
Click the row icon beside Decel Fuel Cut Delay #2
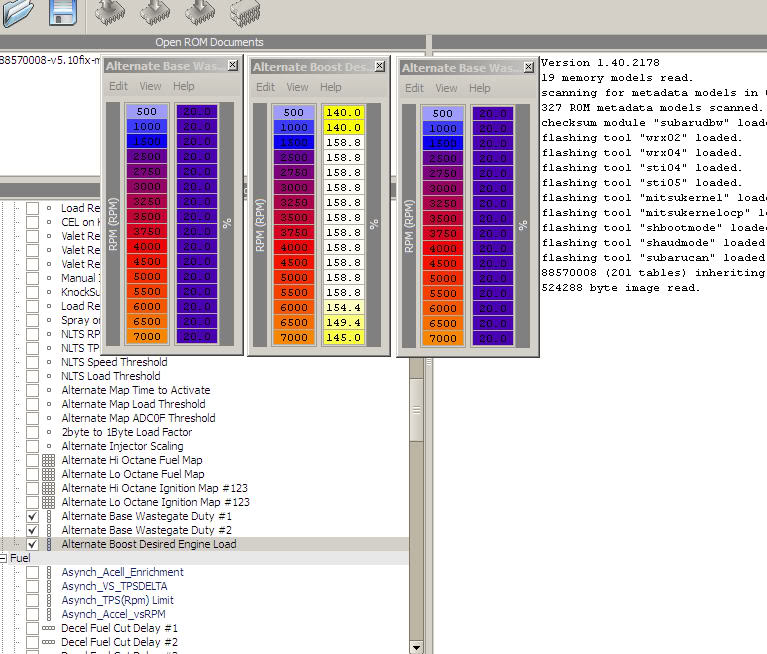coord(48,642)
